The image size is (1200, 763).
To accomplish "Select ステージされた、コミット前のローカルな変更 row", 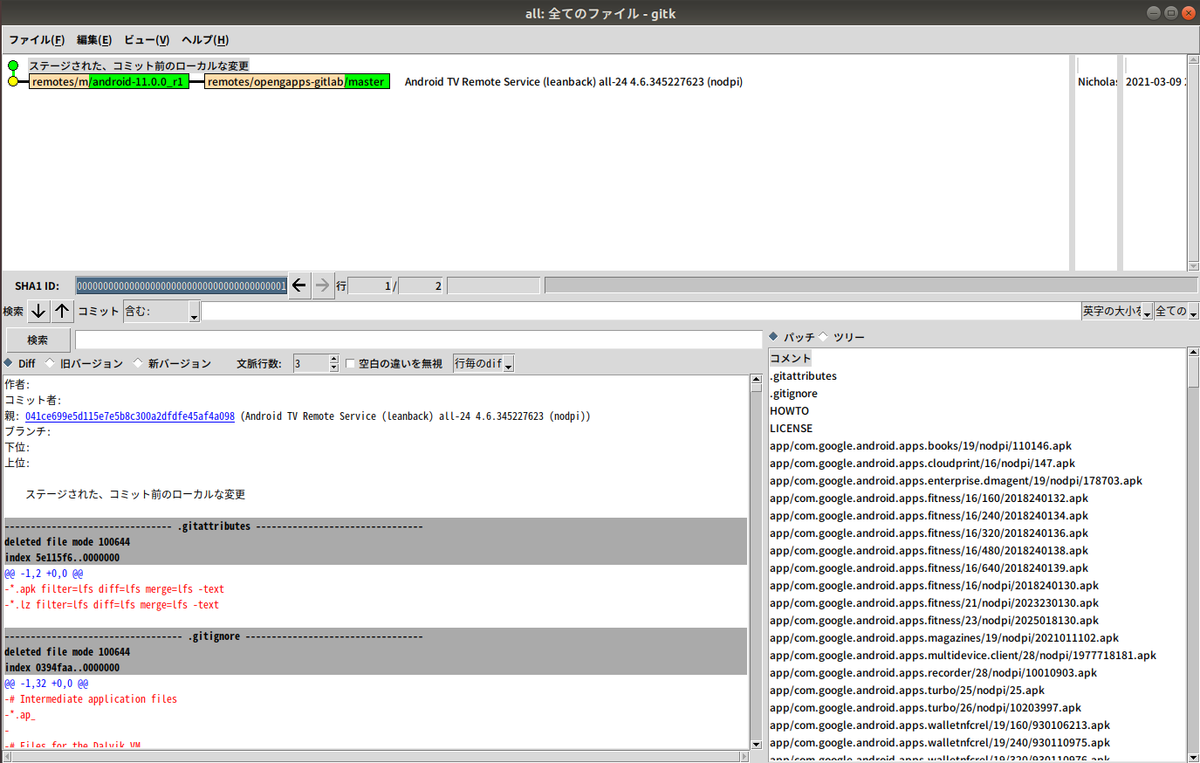I will click(x=138, y=66).
